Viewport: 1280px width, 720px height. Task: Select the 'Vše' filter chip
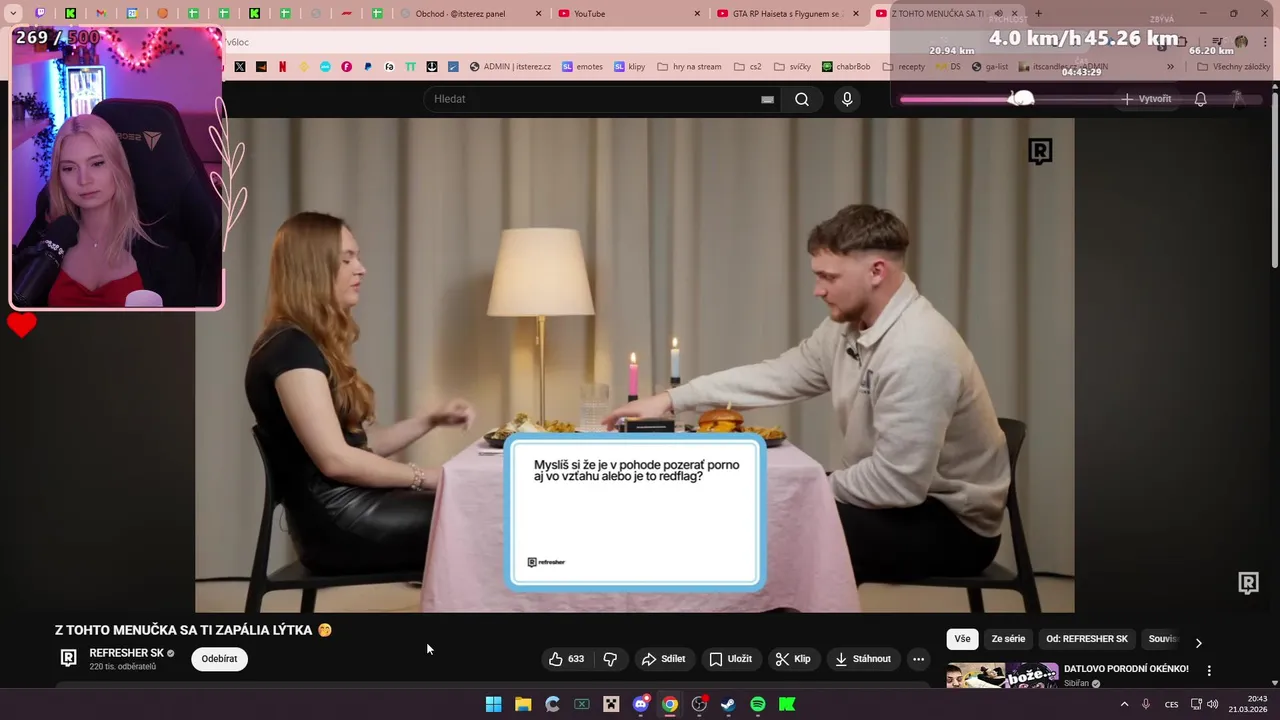coord(962,639)
